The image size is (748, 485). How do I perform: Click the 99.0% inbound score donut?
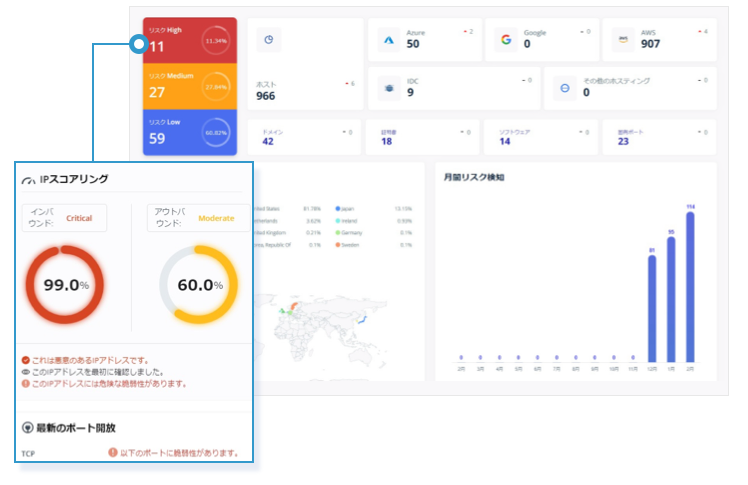pyautogui.click(x=65, y=285)
